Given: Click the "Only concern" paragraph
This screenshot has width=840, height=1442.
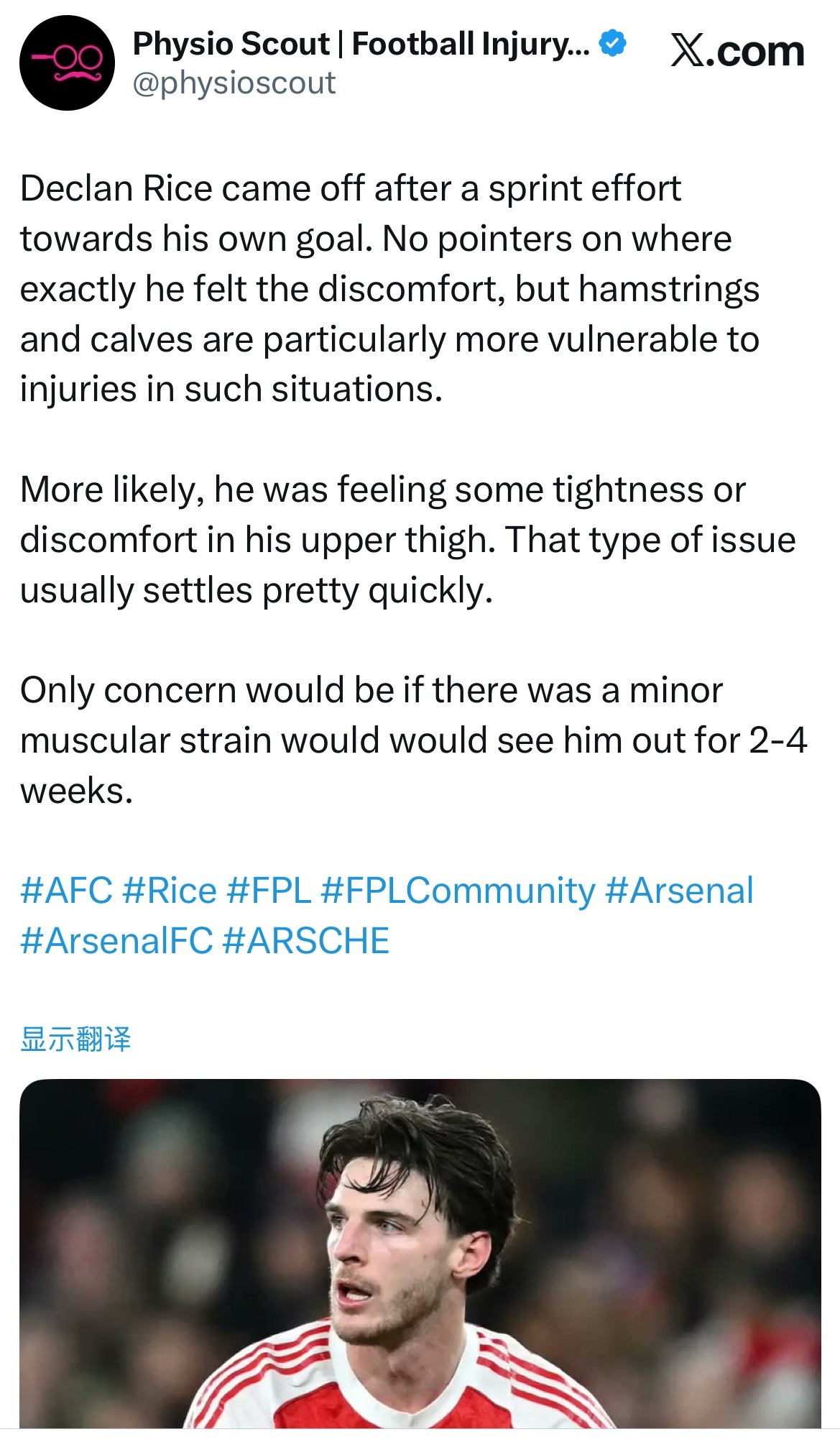Looking at the screenshot, I should click(x=410, y=740).
